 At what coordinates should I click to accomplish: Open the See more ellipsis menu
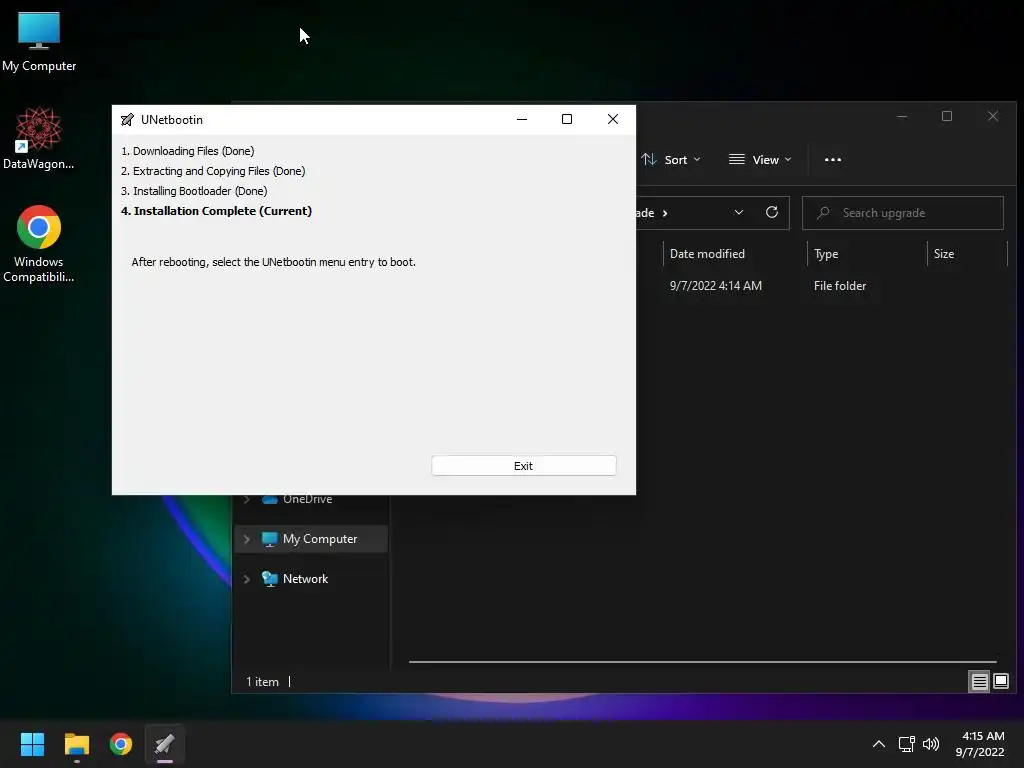pyautogui.click(x=833, y=159)
